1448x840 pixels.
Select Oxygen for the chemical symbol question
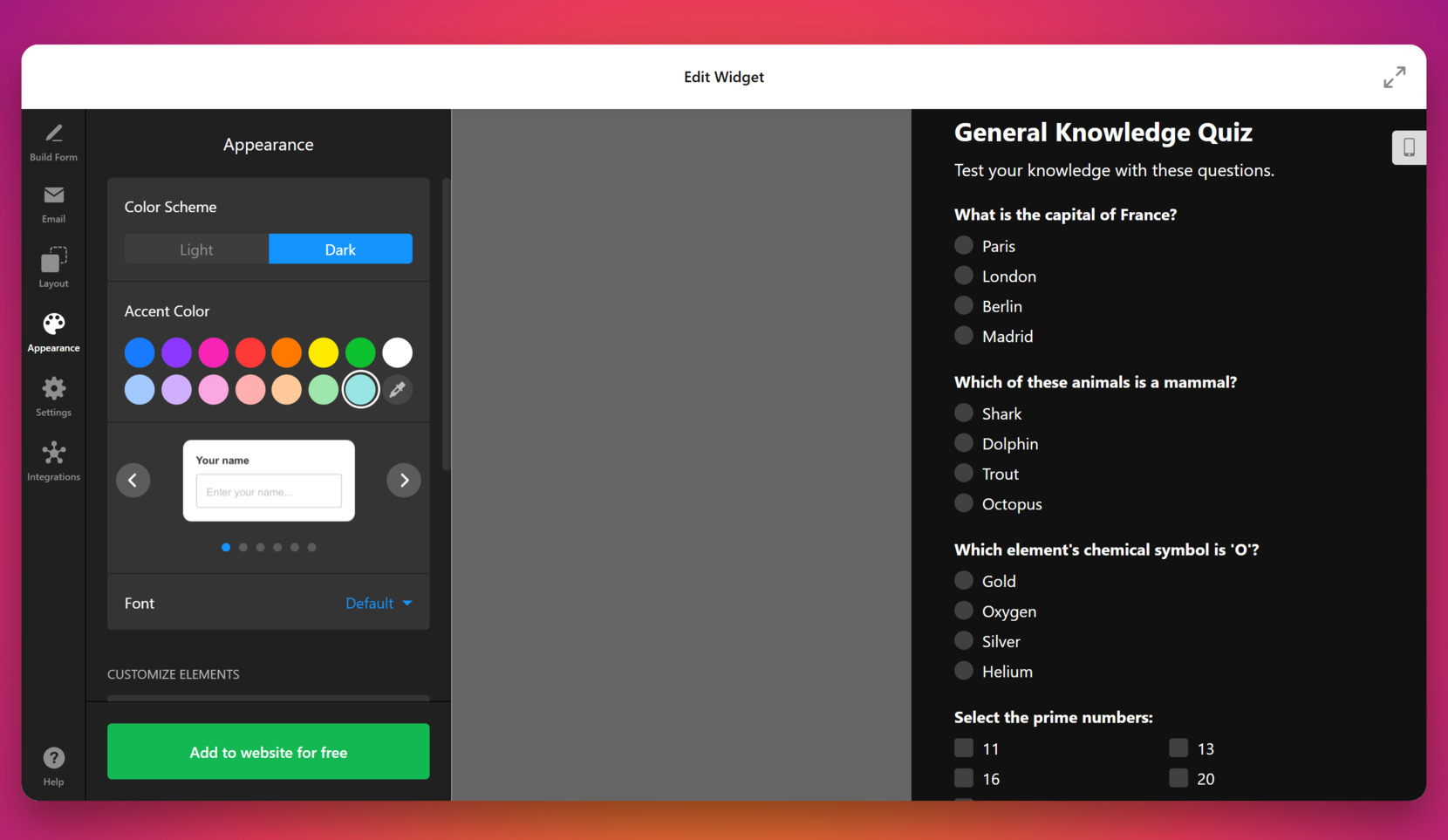(x=963, y=610)
